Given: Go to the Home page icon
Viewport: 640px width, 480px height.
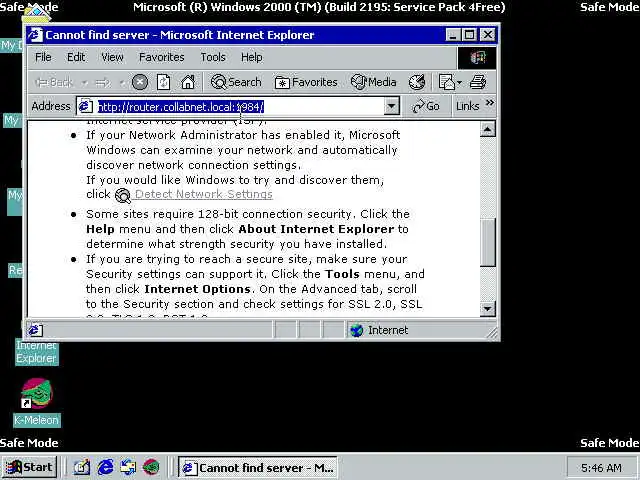Looking at the screenshot, I should point(188,82).
